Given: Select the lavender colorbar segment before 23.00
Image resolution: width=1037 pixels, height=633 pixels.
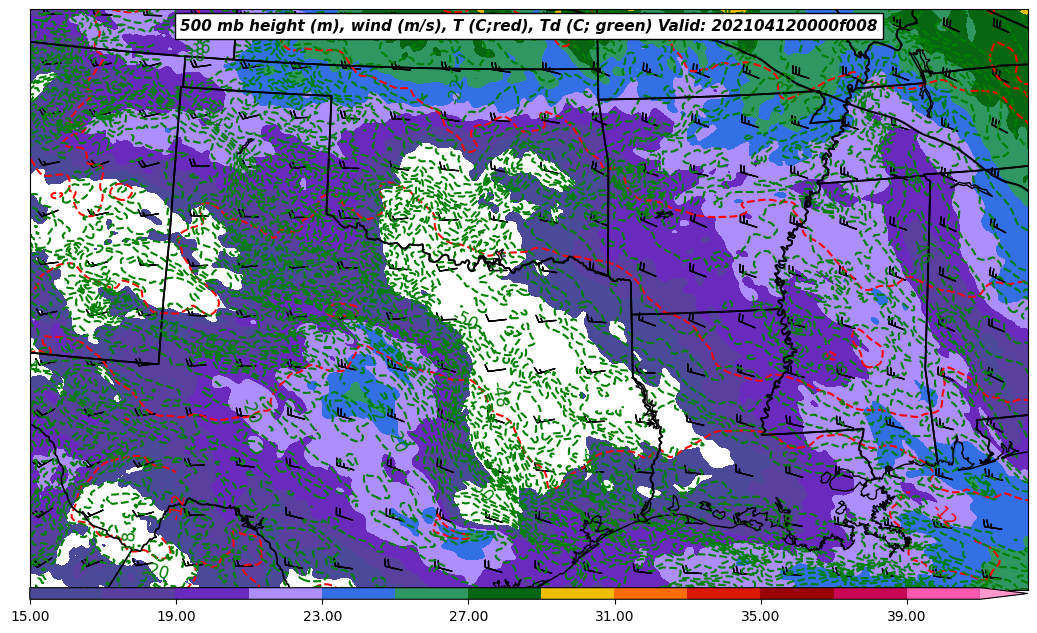Looking at the screenshot, I should pyautogui.click(x=285, y=594).
